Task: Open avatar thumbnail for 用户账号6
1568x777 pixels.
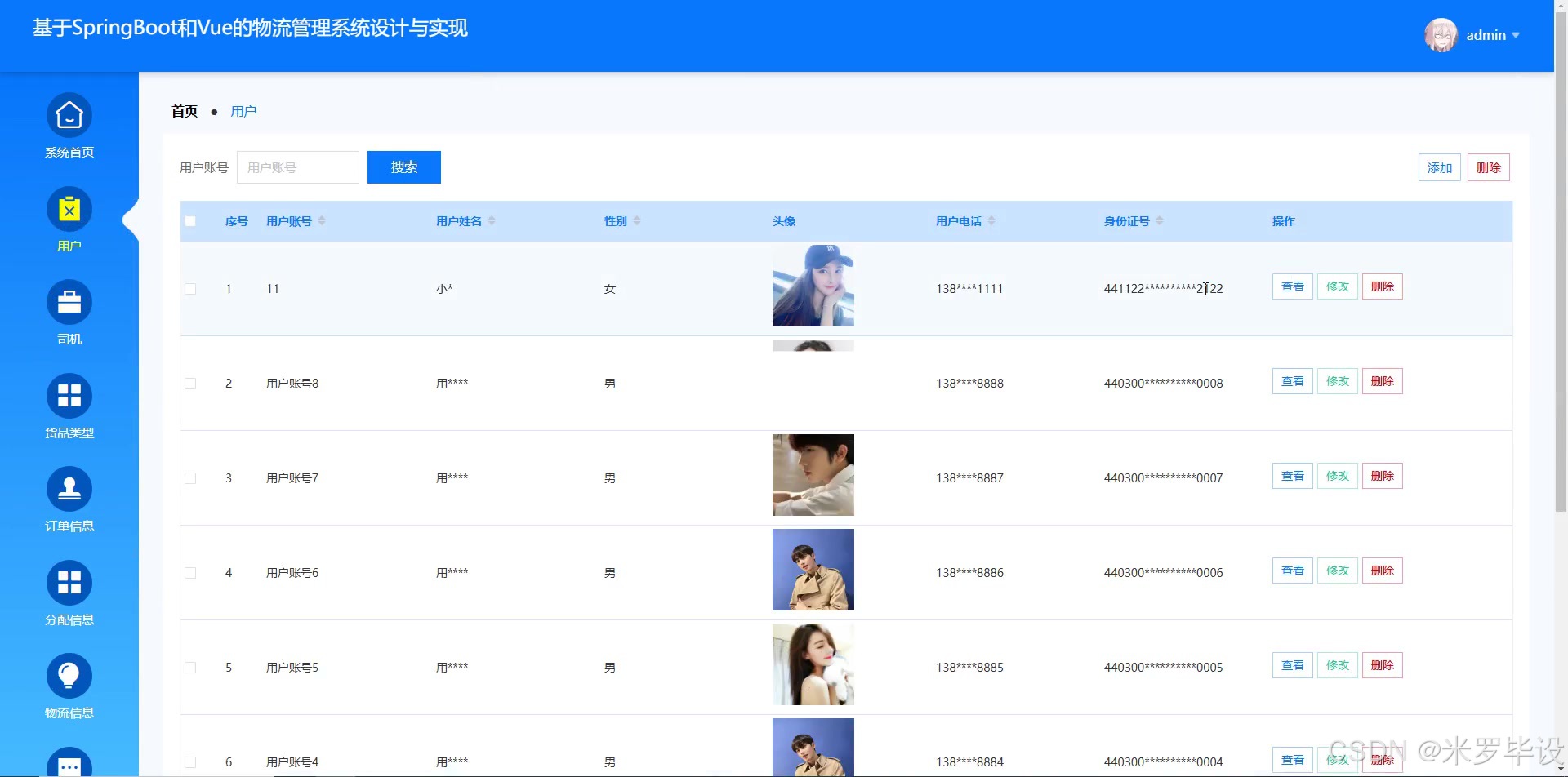Action: click(x=813, y=570)
